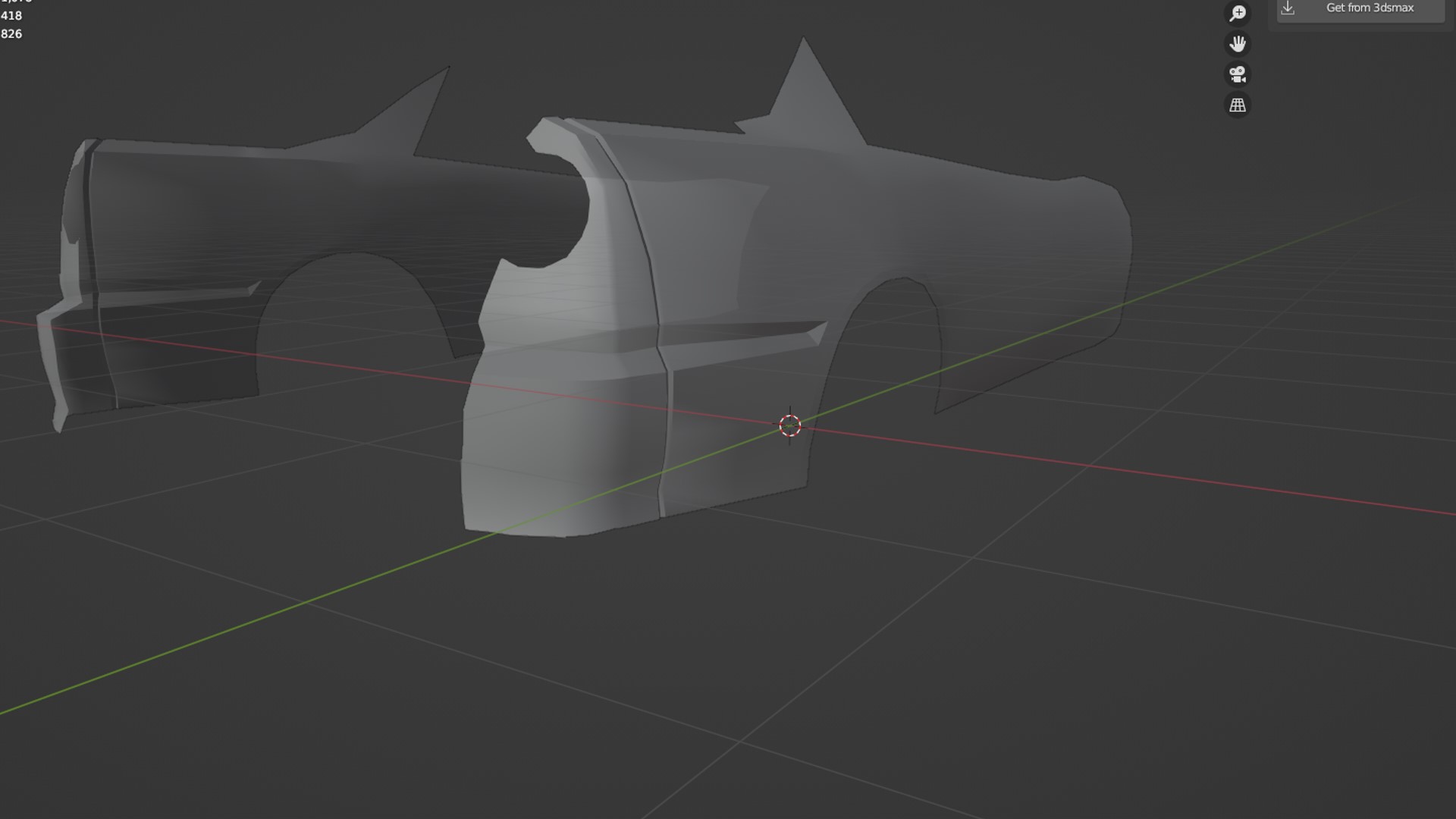Click the download arrow icon beside Get from 3dsmax

click(1288, 8)
